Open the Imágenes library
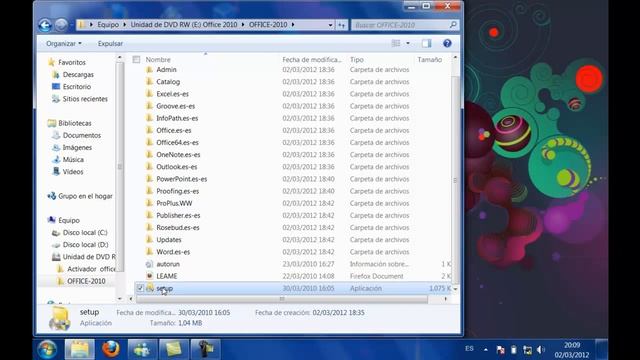 click(x=72, y=147)
